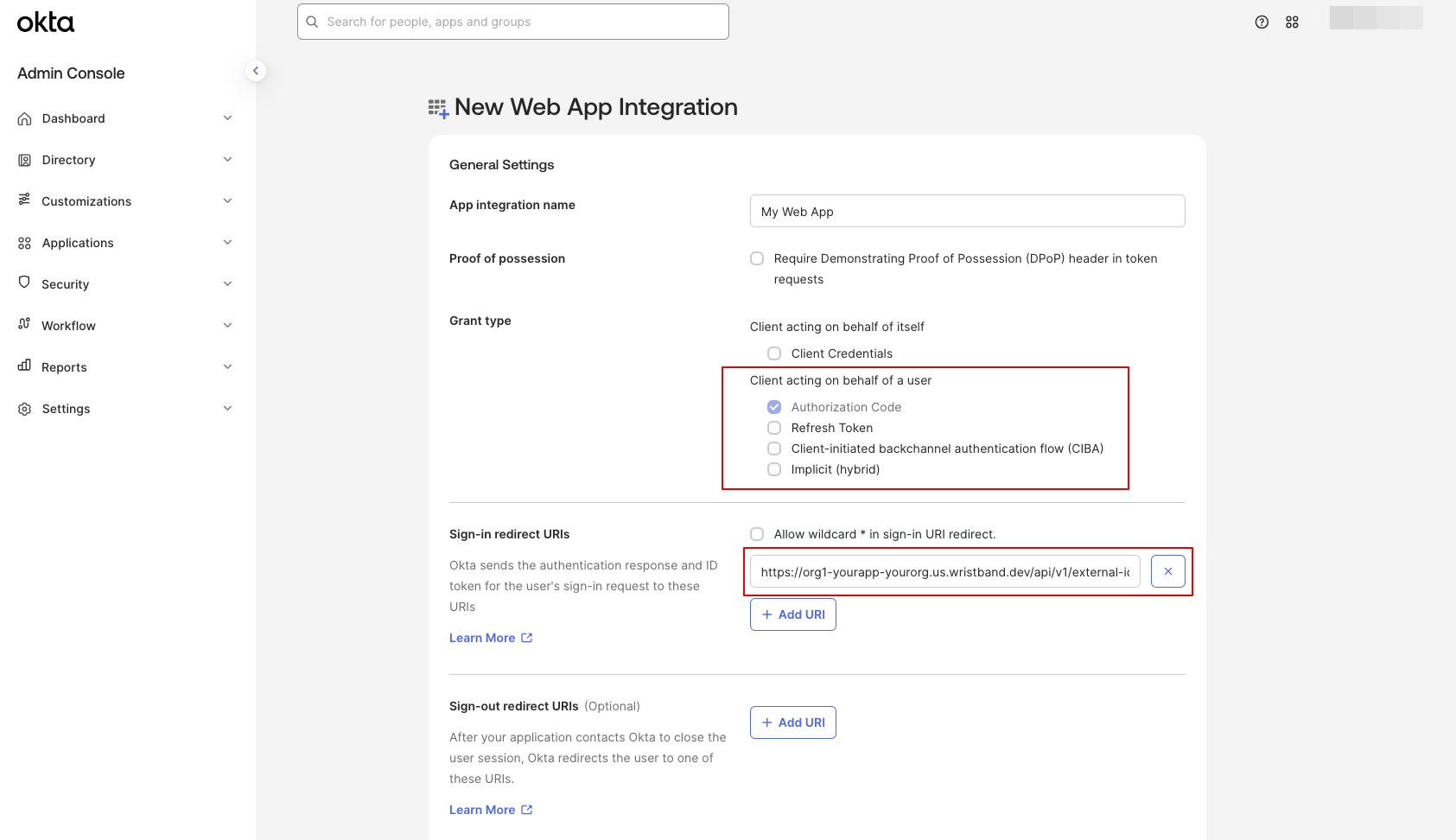Click the Workflow icon in sidebar

[x=24, y=324]
